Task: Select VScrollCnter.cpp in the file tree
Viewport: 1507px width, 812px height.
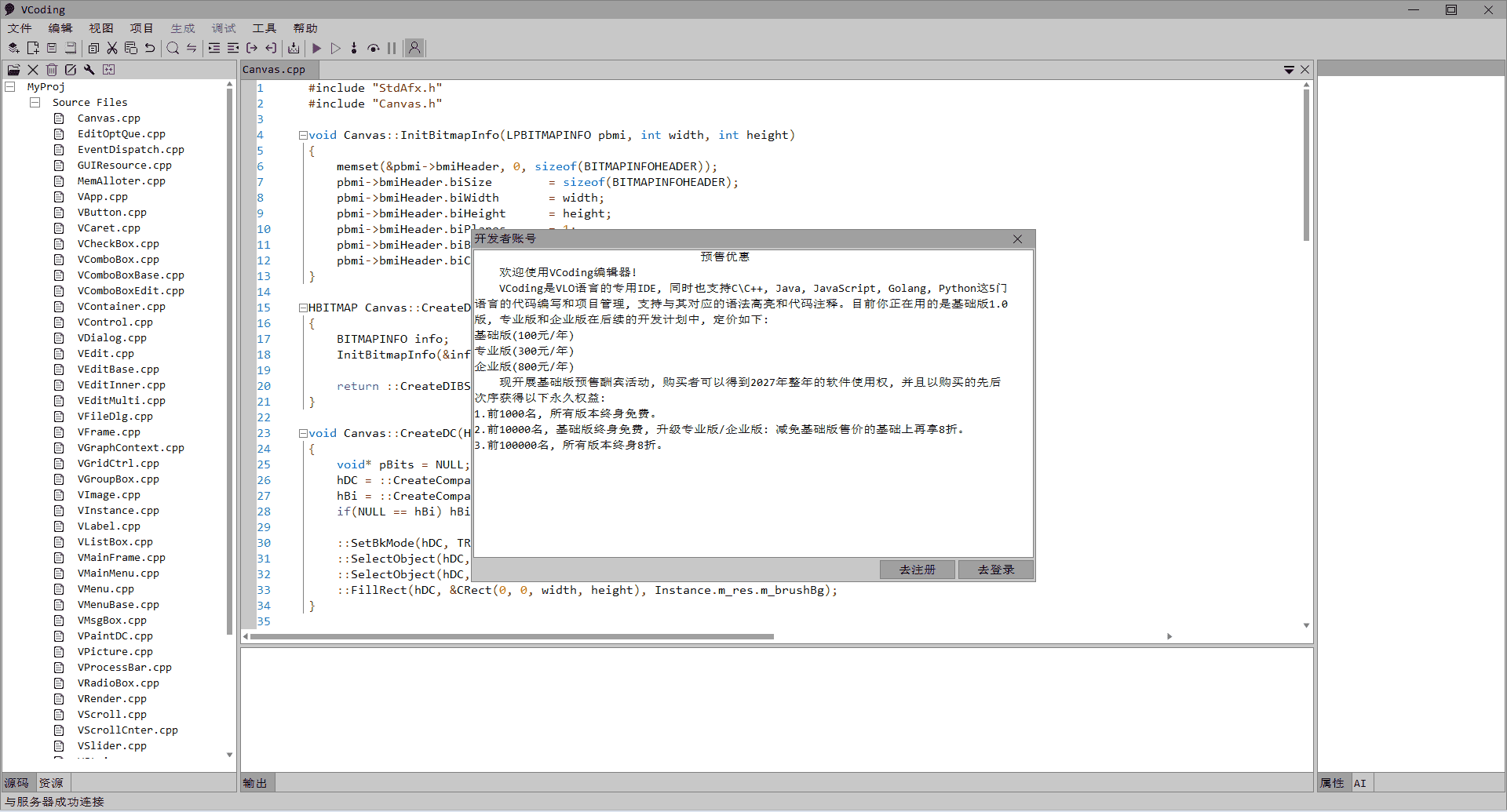Action: (x=127, y=730)
